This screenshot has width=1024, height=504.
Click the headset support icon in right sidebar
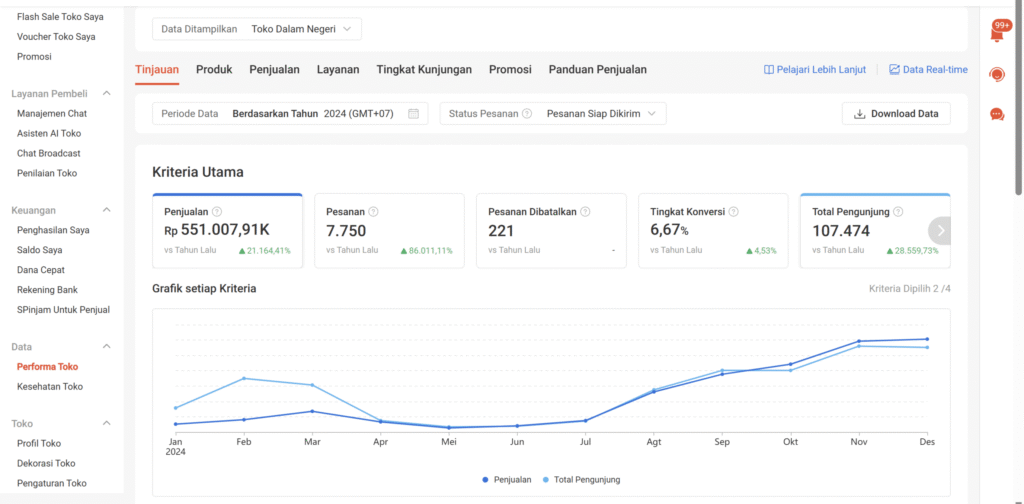coord(997,75)
